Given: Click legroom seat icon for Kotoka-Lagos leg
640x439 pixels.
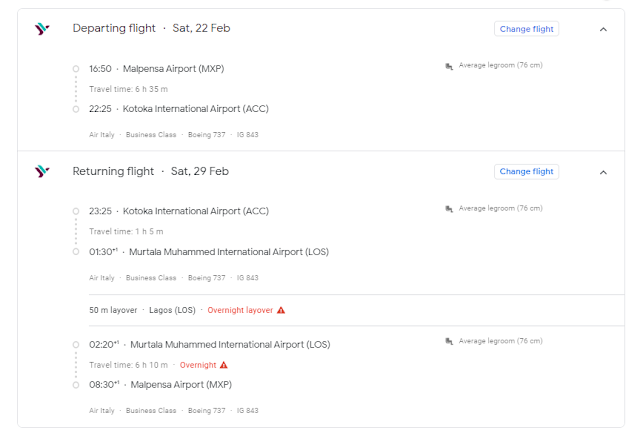Looking at the screenshot, I should click(x=449, y=209).
